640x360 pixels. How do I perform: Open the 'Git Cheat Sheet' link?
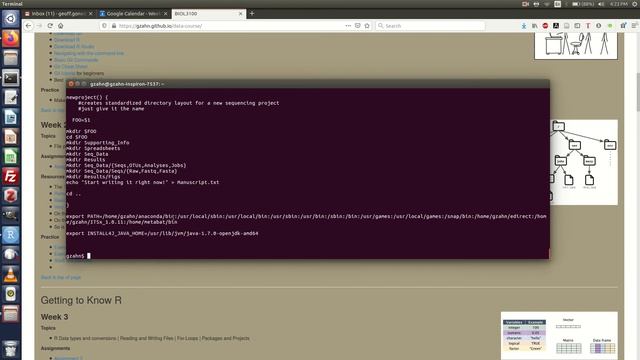point(71,67)
